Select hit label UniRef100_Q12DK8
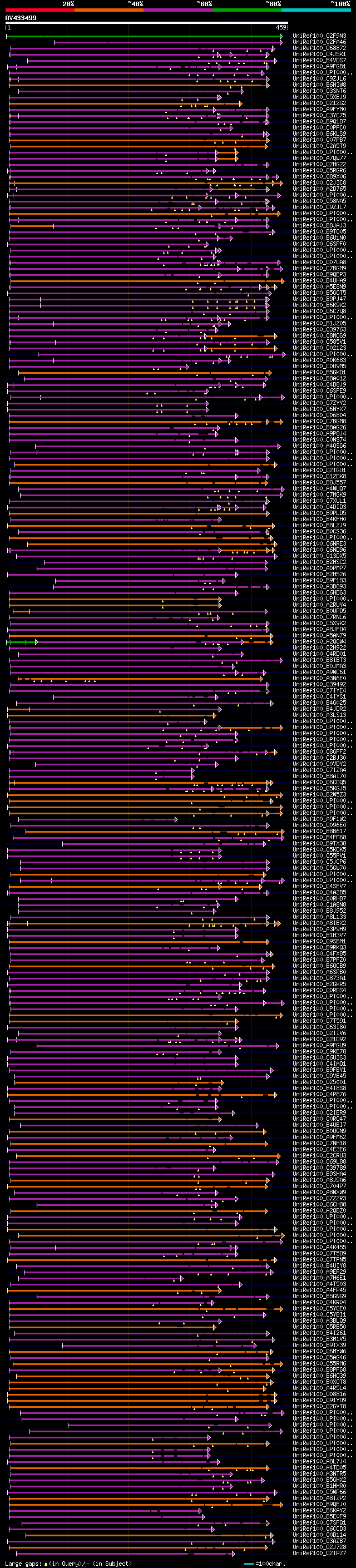 pyautogui.click(x=319, y=477)
